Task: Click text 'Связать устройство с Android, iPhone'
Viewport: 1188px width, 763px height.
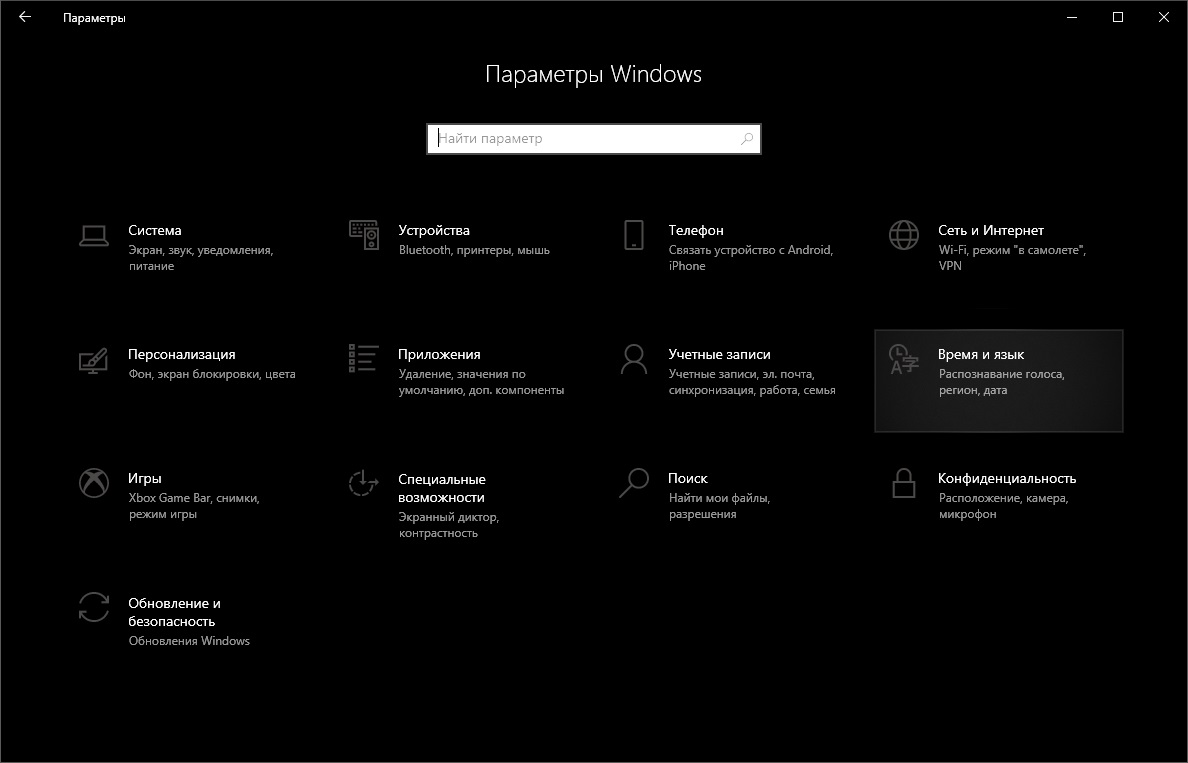Action: click(751, 258)
